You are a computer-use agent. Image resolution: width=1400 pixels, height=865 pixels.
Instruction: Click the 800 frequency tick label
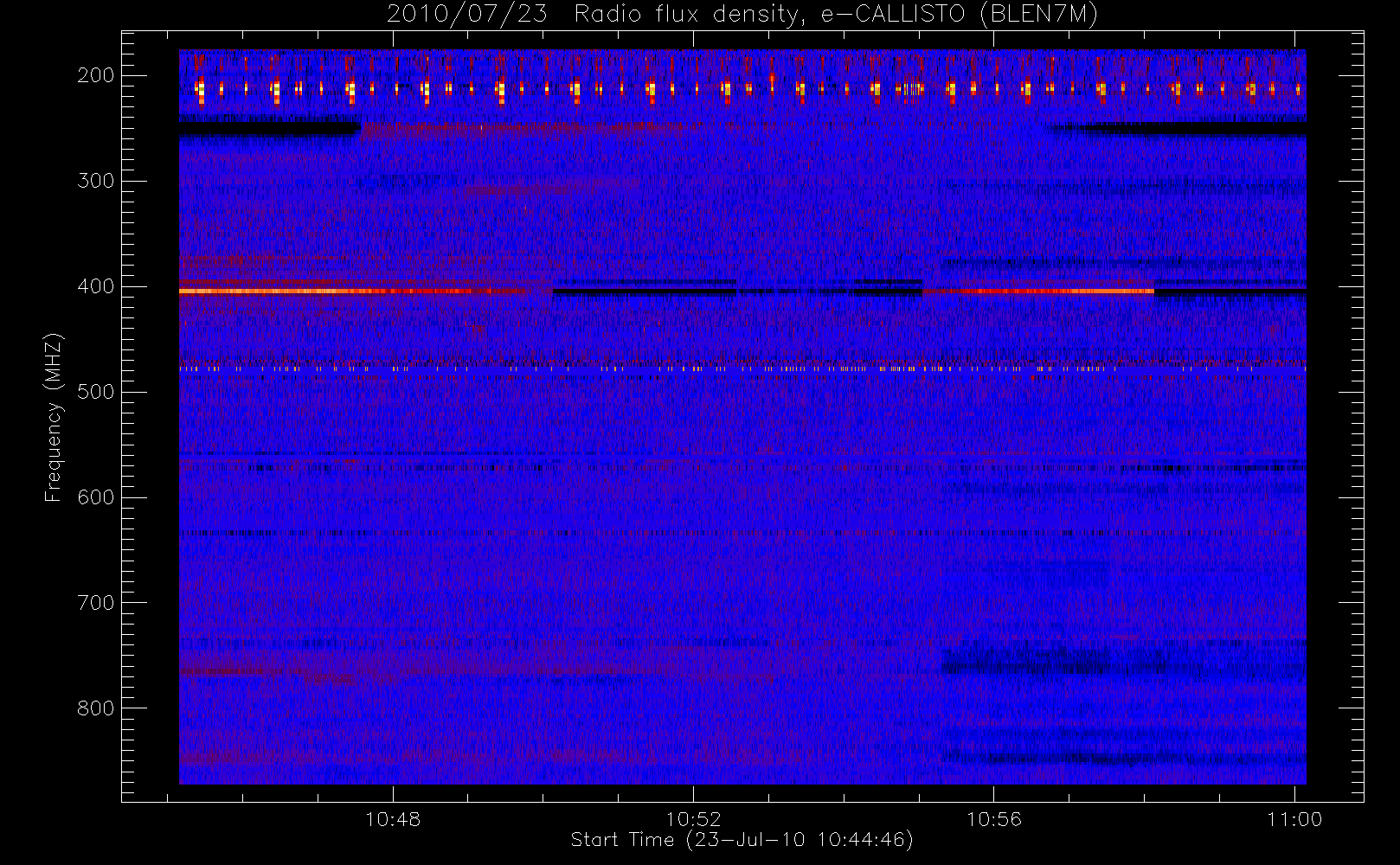(96, 708)
